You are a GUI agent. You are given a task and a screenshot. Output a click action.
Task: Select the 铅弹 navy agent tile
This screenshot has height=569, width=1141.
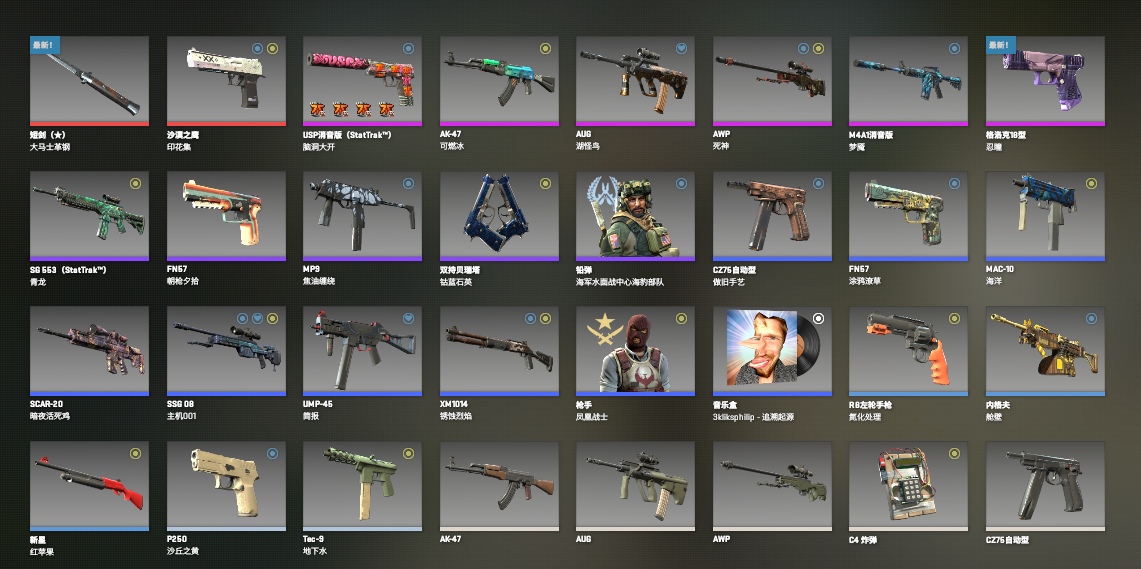point(635,216)
